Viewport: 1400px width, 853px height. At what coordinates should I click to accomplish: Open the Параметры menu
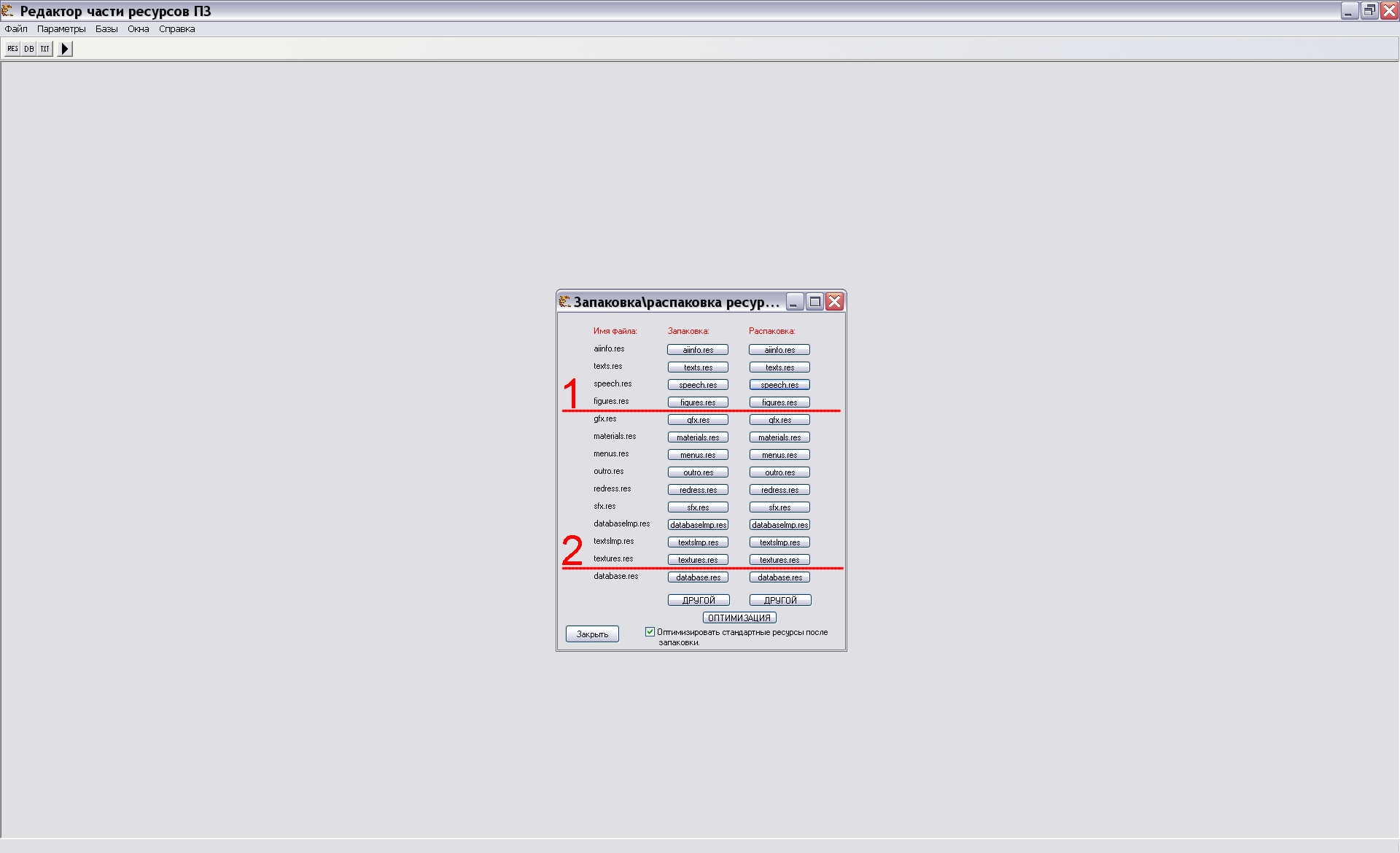click(x=61, y=29)
